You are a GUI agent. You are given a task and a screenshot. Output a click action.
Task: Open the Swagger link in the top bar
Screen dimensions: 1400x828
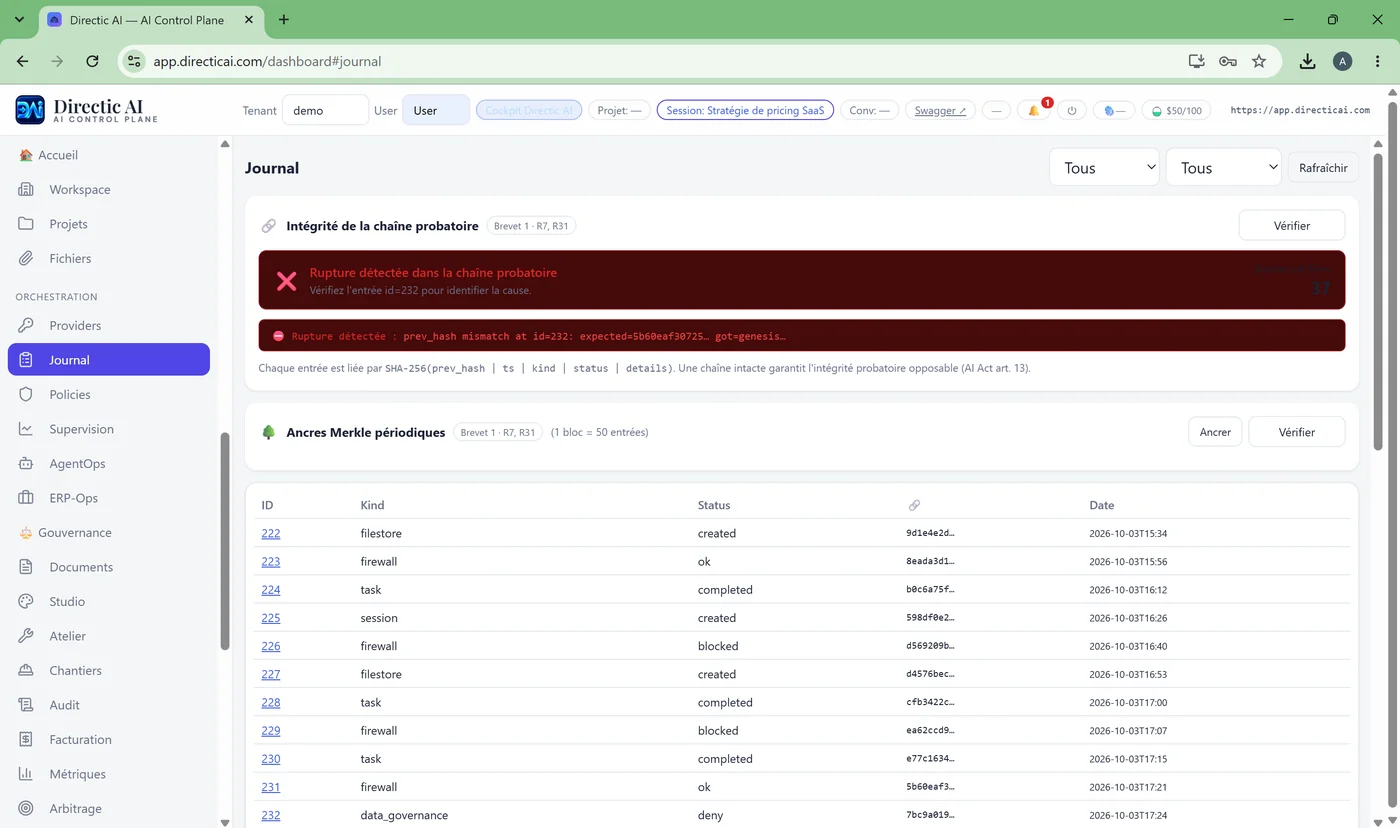tap(940, 110)
